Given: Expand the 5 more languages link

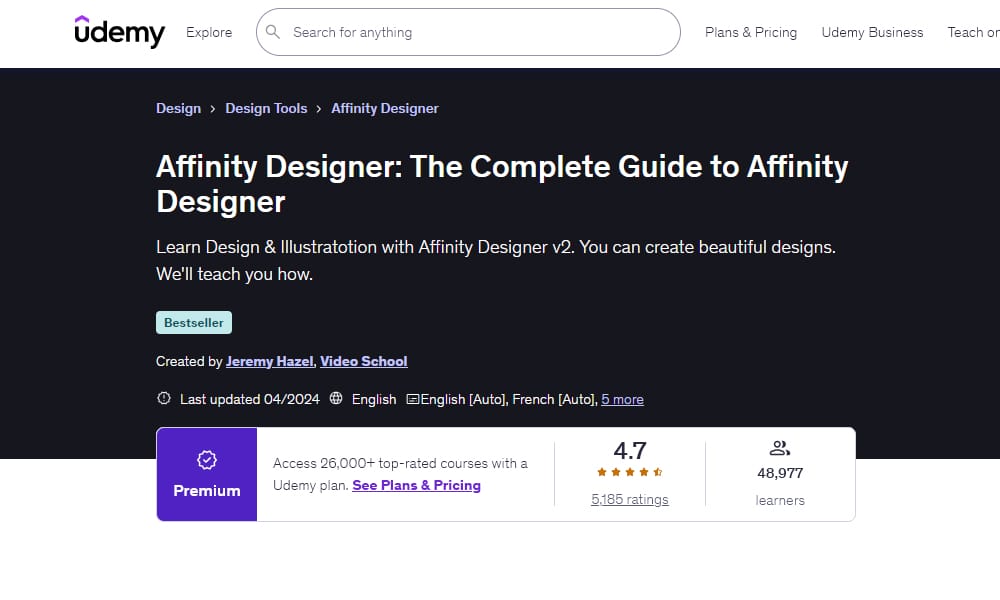Looking at the screenshot, I should pos(622,398).
